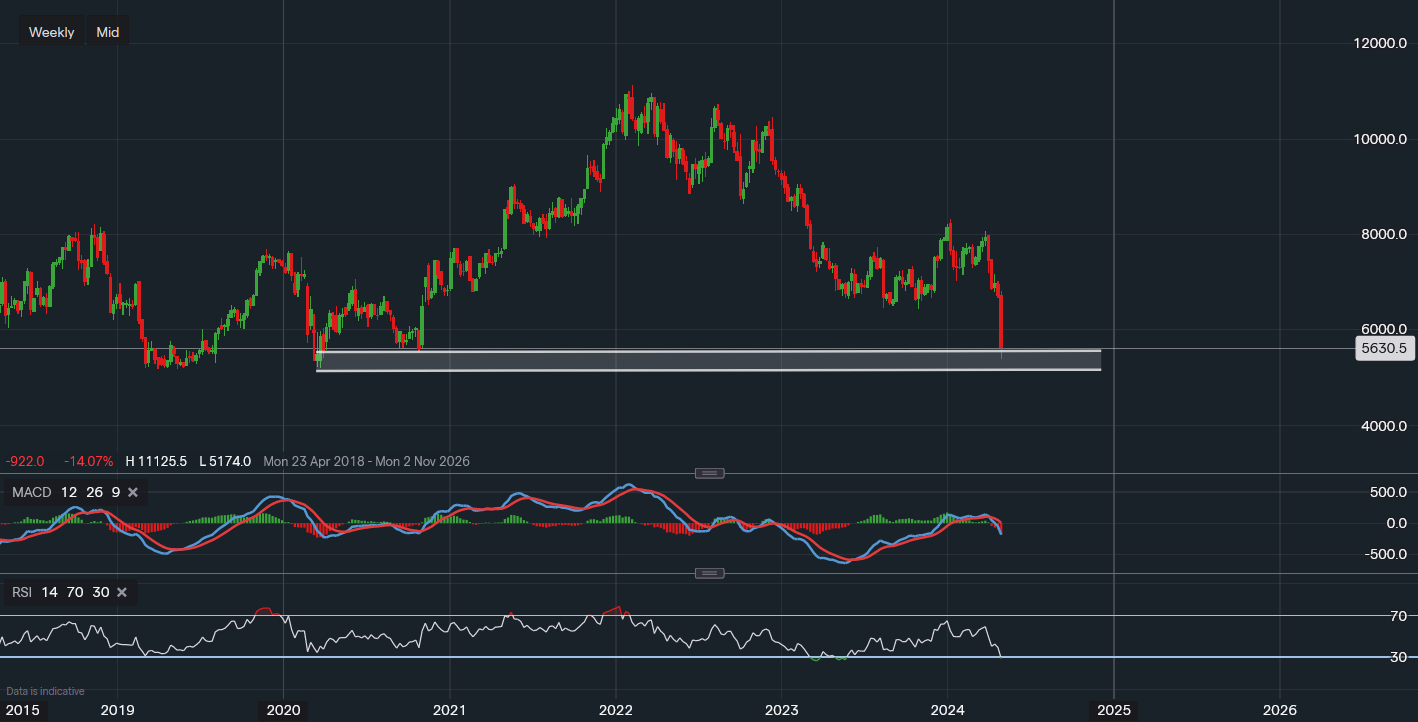Edit the MACD signal period value 9
Screen dimensions: 1418x722
[115, 492]
